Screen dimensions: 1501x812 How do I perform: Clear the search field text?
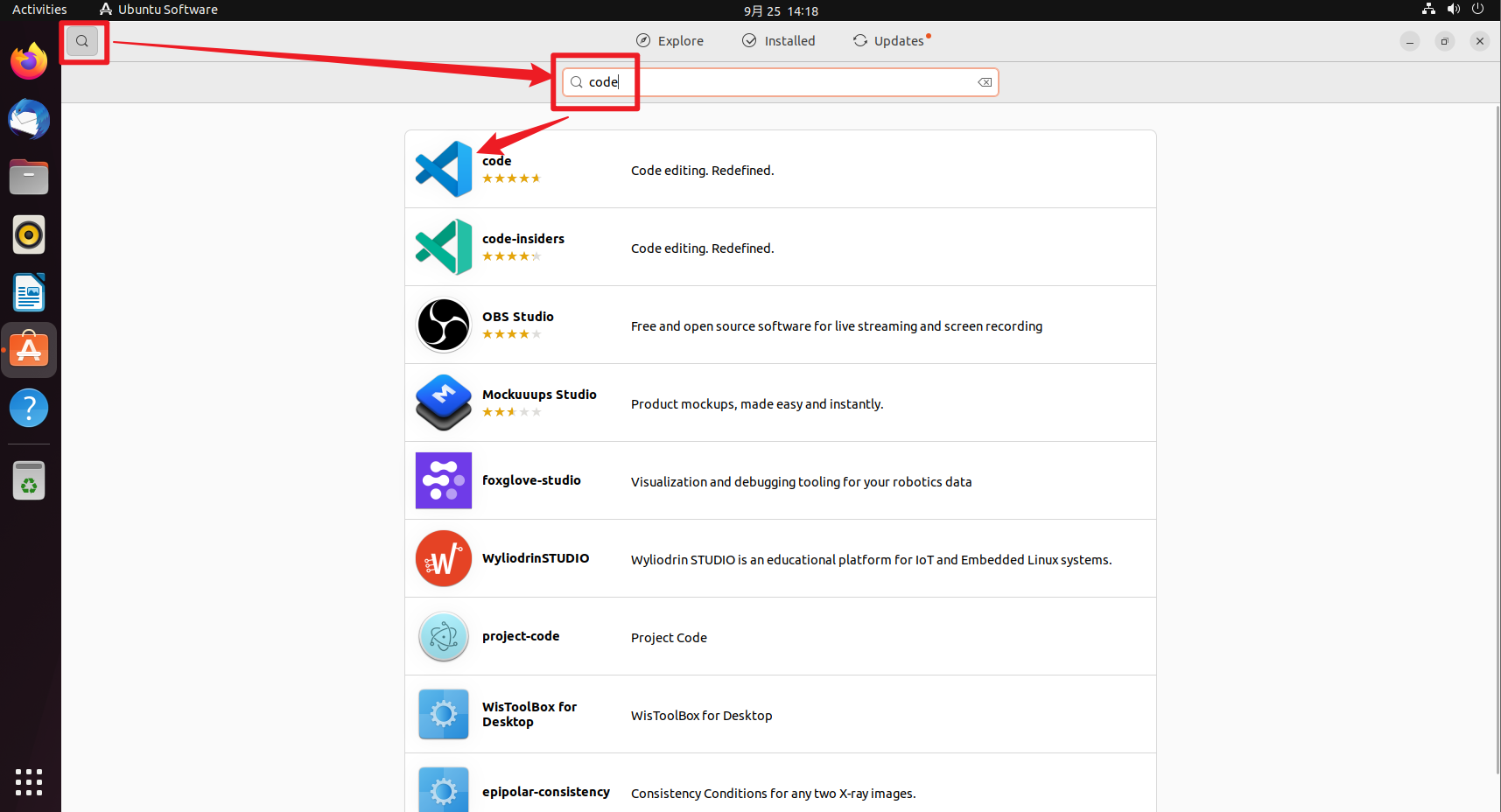point(984,81)
